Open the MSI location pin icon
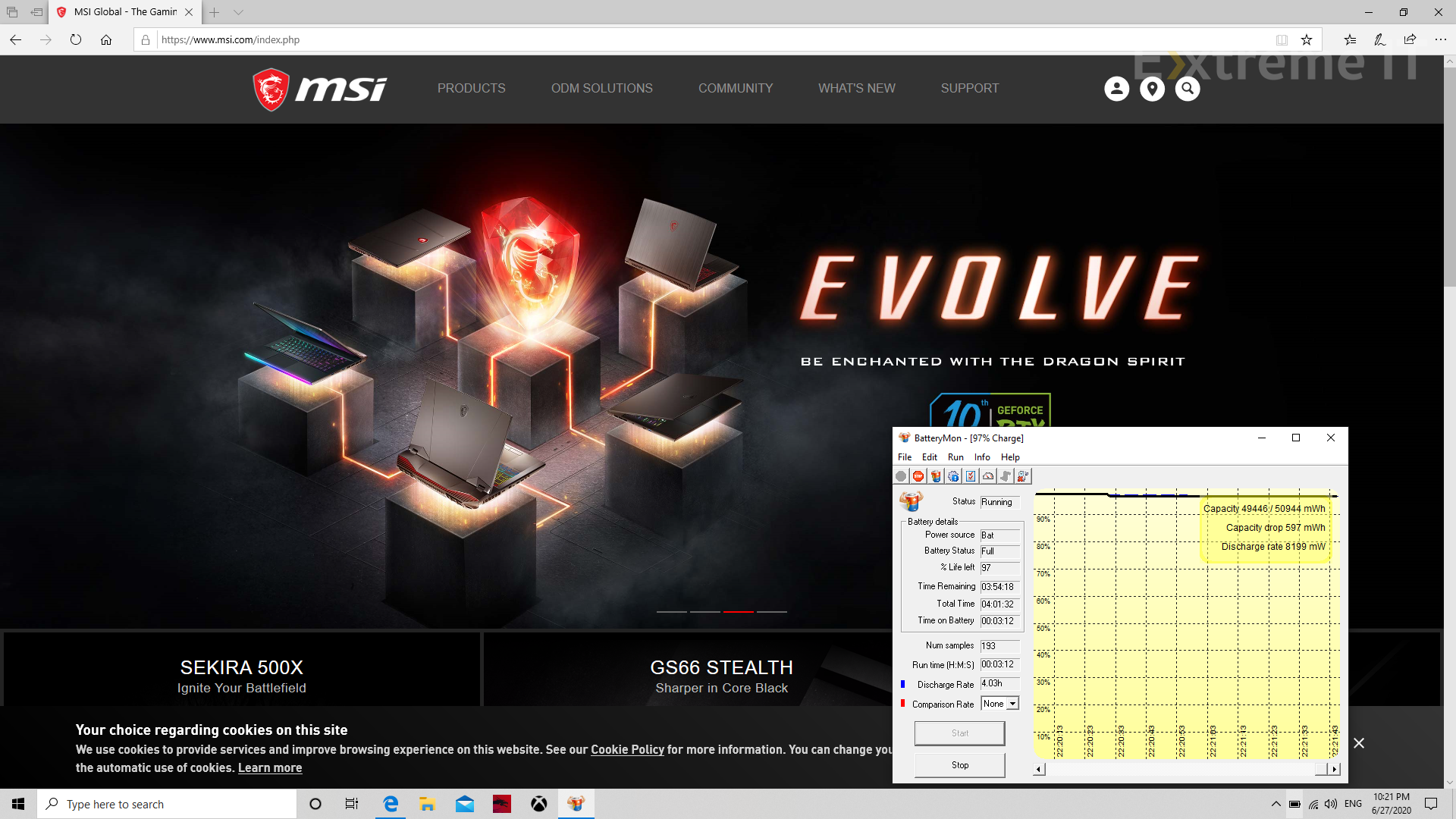This screenshot has width=1456, height=819. pyautogui.click(x=1152, y=89)
